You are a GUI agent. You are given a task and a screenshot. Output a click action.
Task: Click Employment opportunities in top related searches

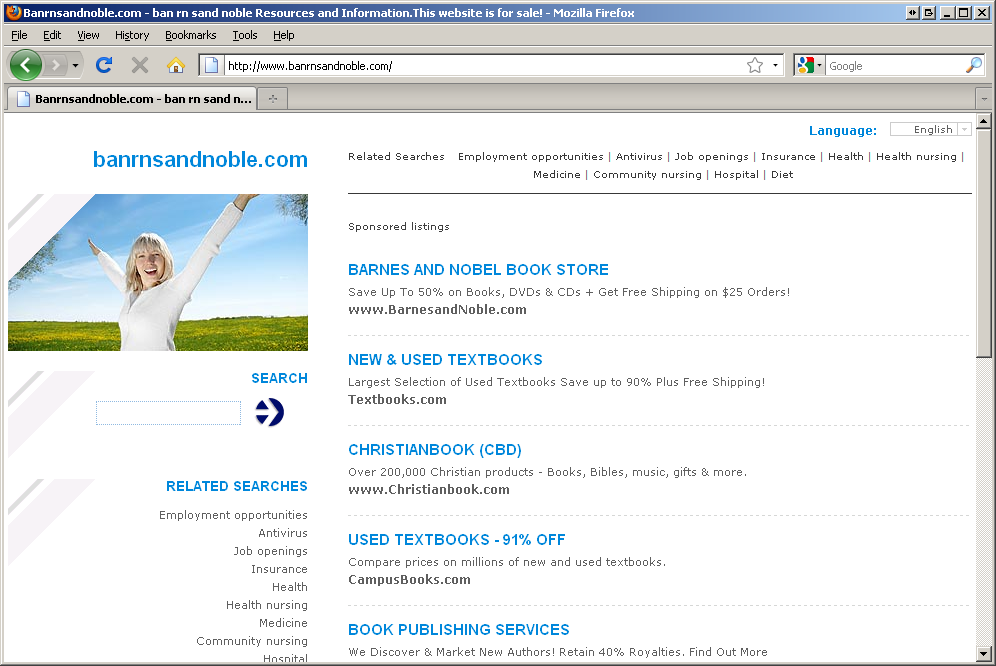click(x=530, y=156)
